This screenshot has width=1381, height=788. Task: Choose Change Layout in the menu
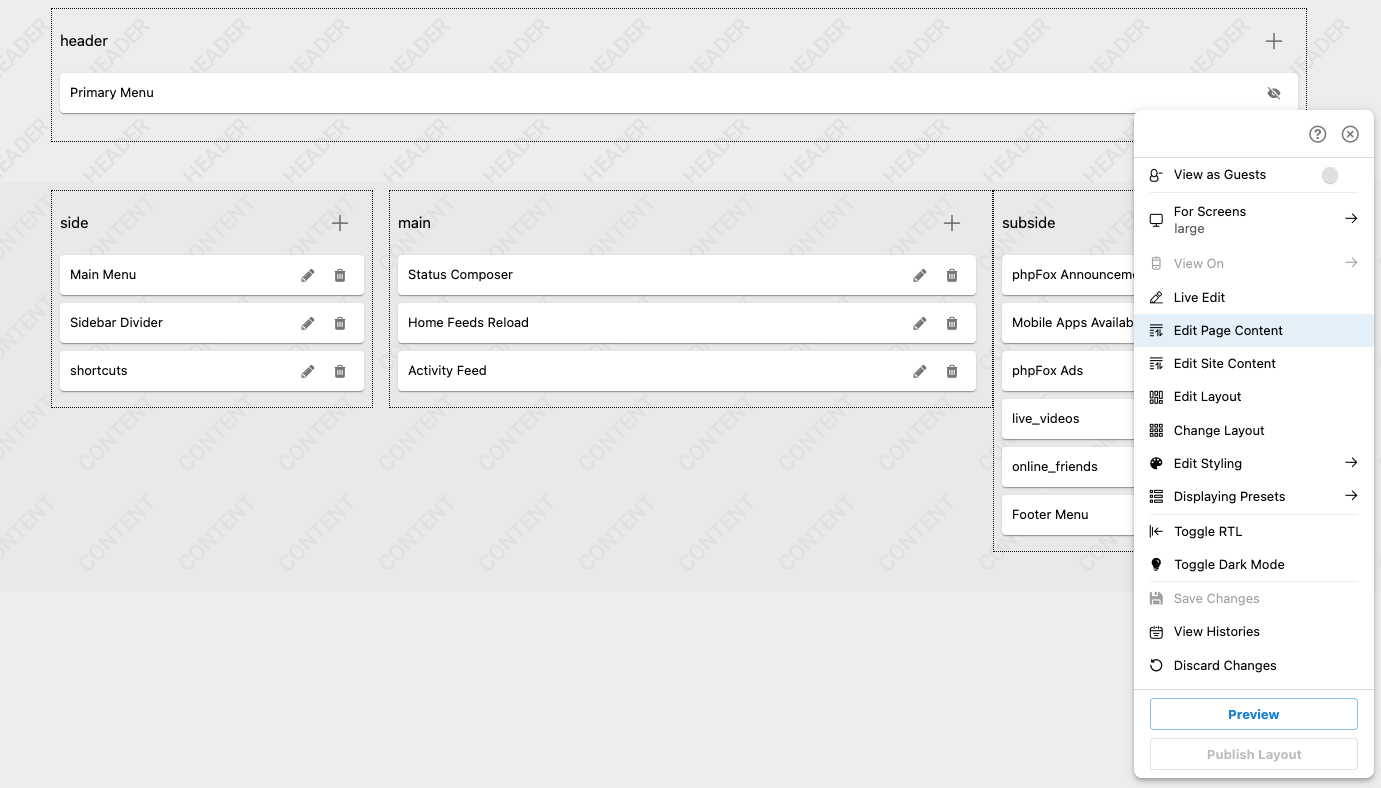1216,430
